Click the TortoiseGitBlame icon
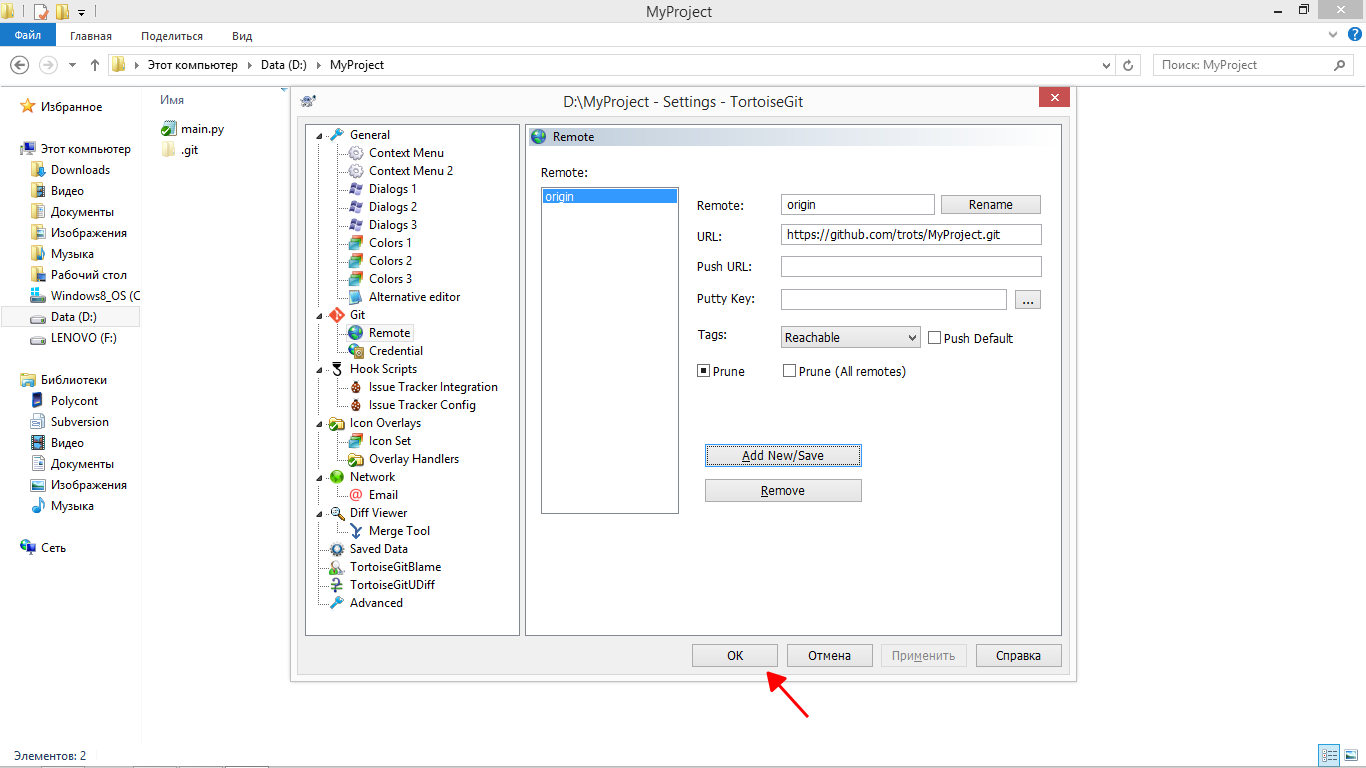This screenshot has width=1366, height=768. coord(337,567)
